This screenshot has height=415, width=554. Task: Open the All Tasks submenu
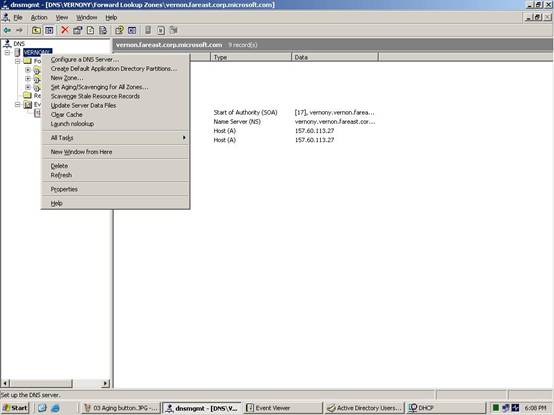(116, 138)
